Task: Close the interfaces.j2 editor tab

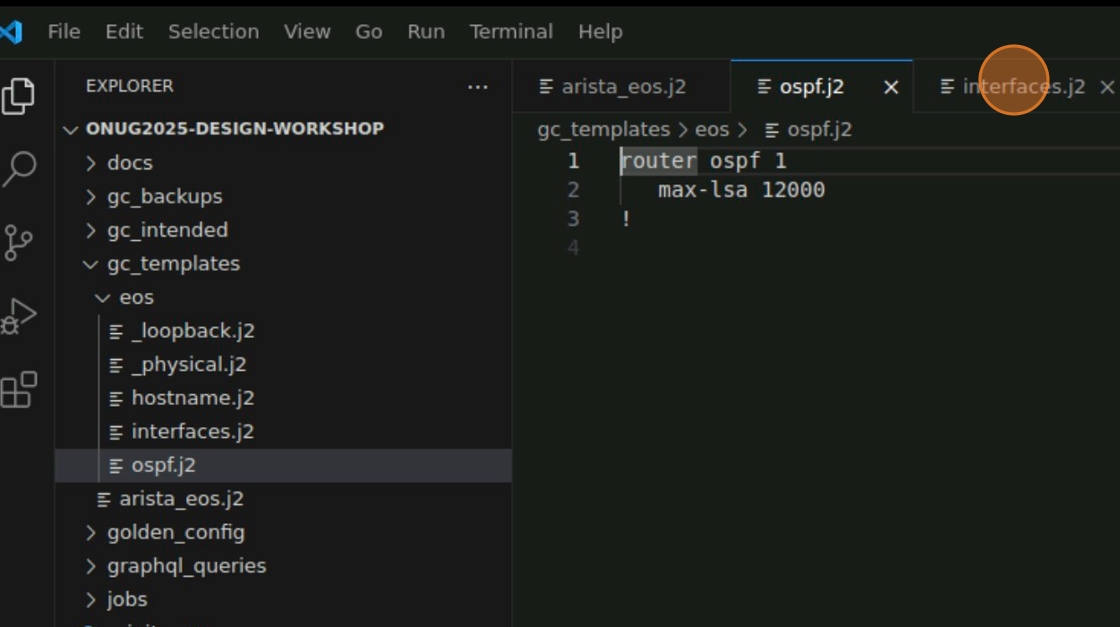Action: [x=1106, y=87]
